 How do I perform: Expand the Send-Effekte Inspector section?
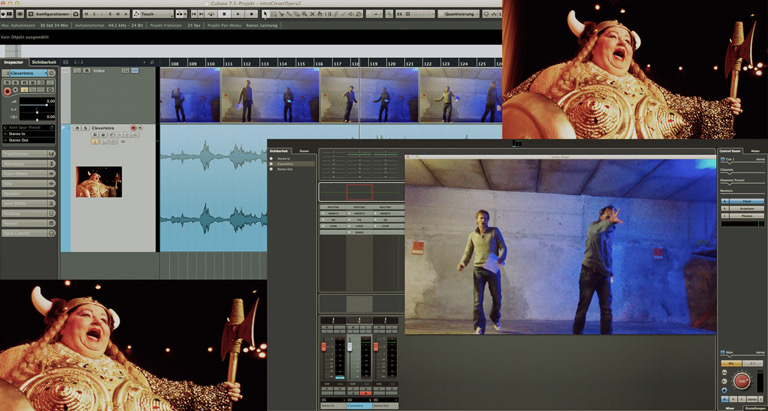[28, 203]
